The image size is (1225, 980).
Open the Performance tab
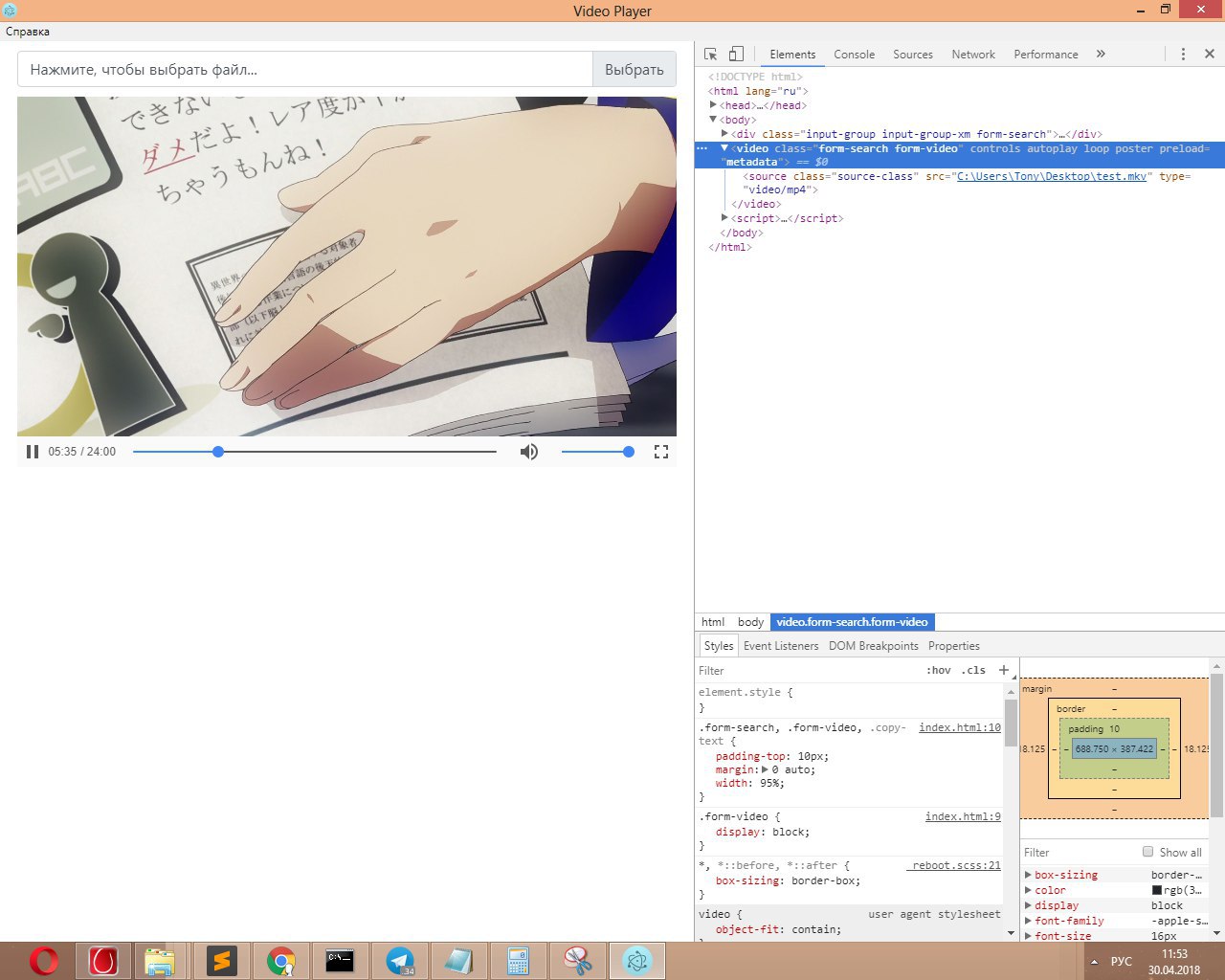1046,55
